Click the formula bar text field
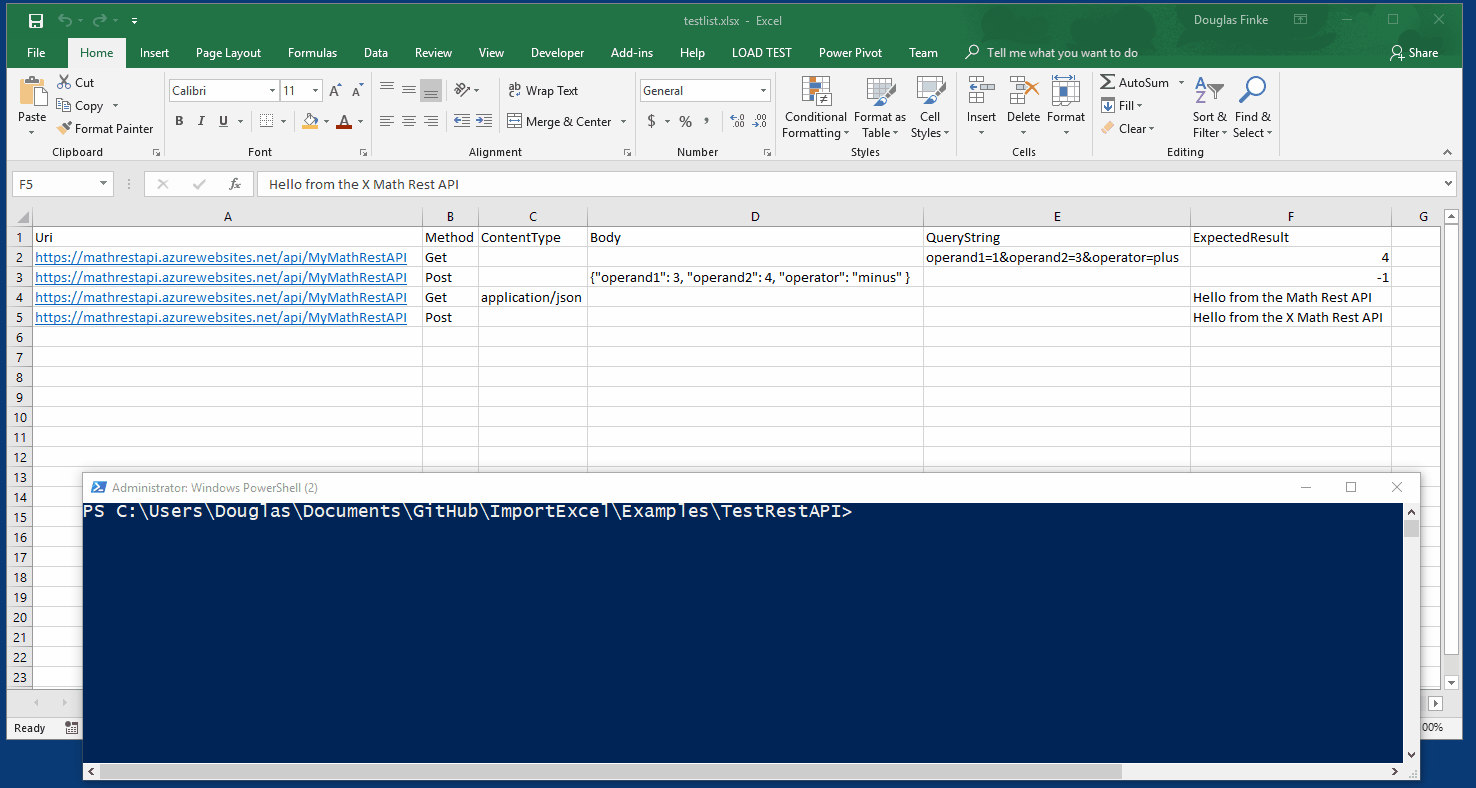 (850, 184)
